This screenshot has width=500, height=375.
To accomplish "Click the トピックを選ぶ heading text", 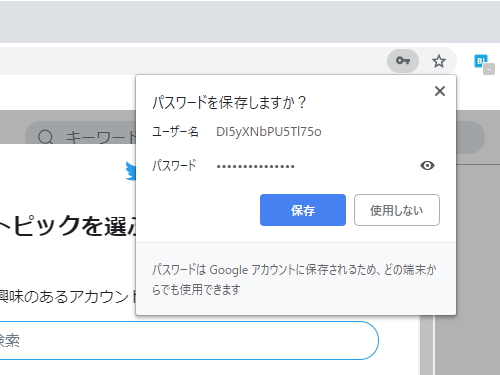I will (68, 226).
